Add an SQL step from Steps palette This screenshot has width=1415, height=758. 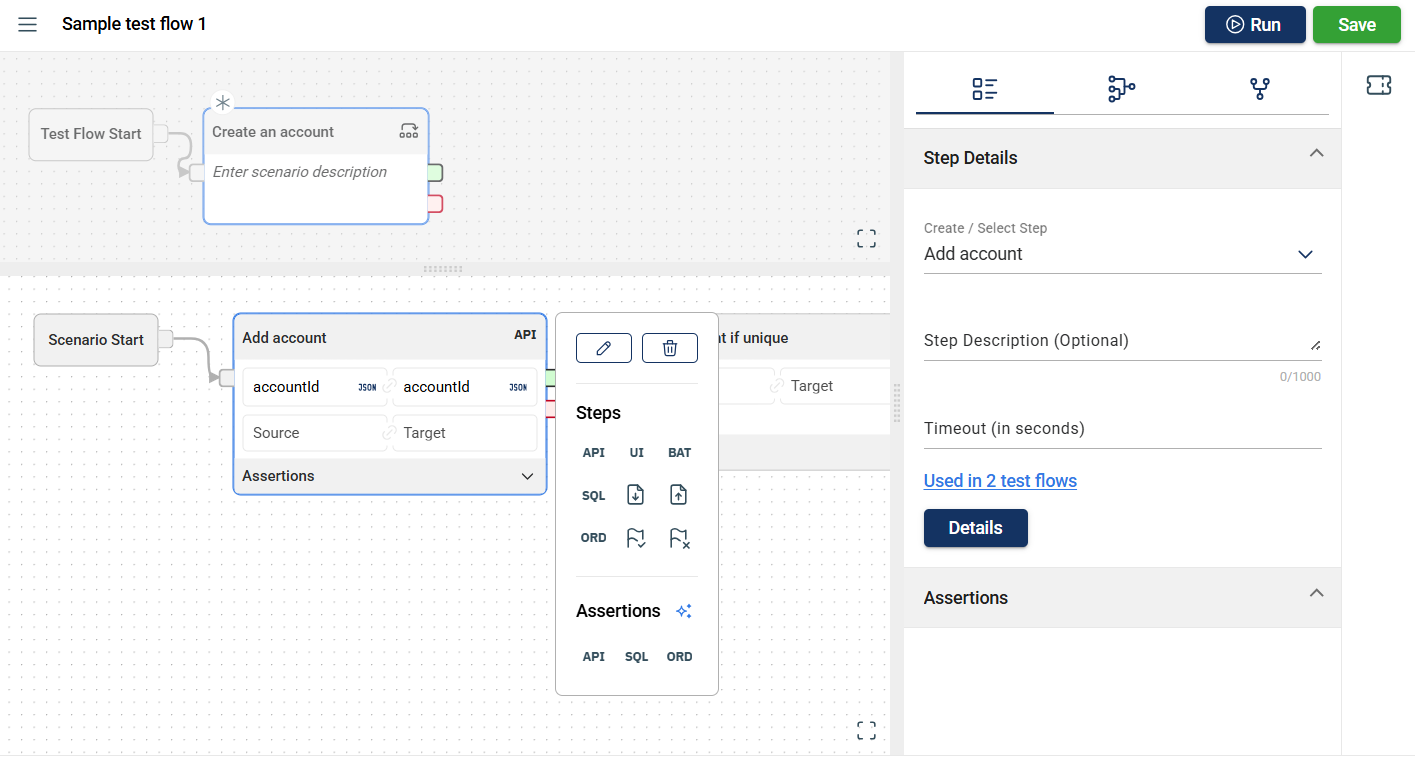click(x=593, y=496)
